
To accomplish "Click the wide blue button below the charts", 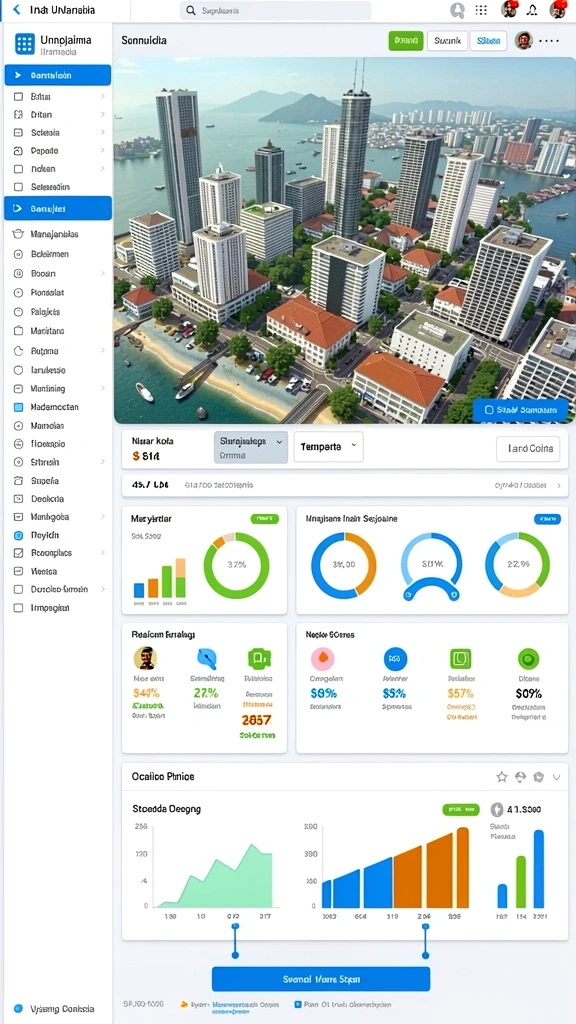I will [321, 980].
